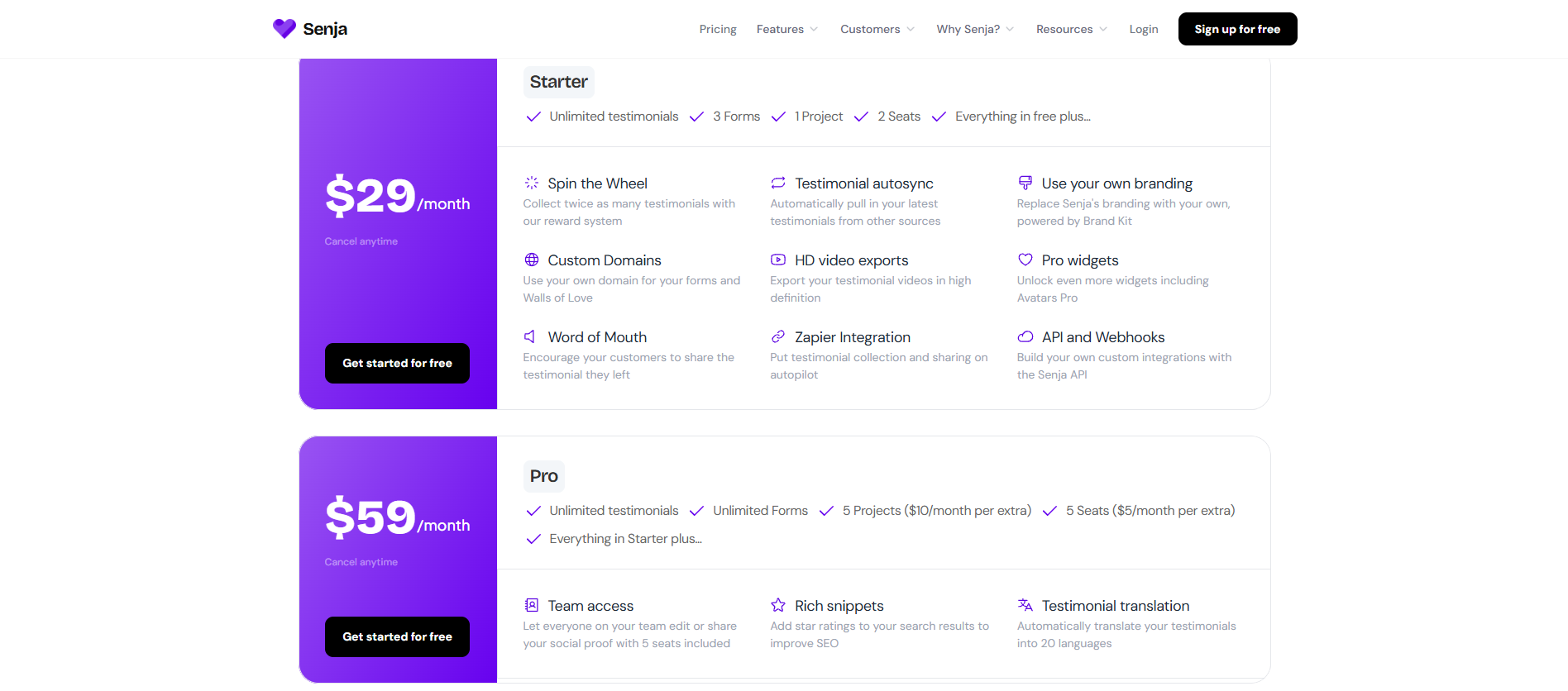Go to Login in the navbar
Viewport: 1568px width, 691px height.
click(1144, 29)
